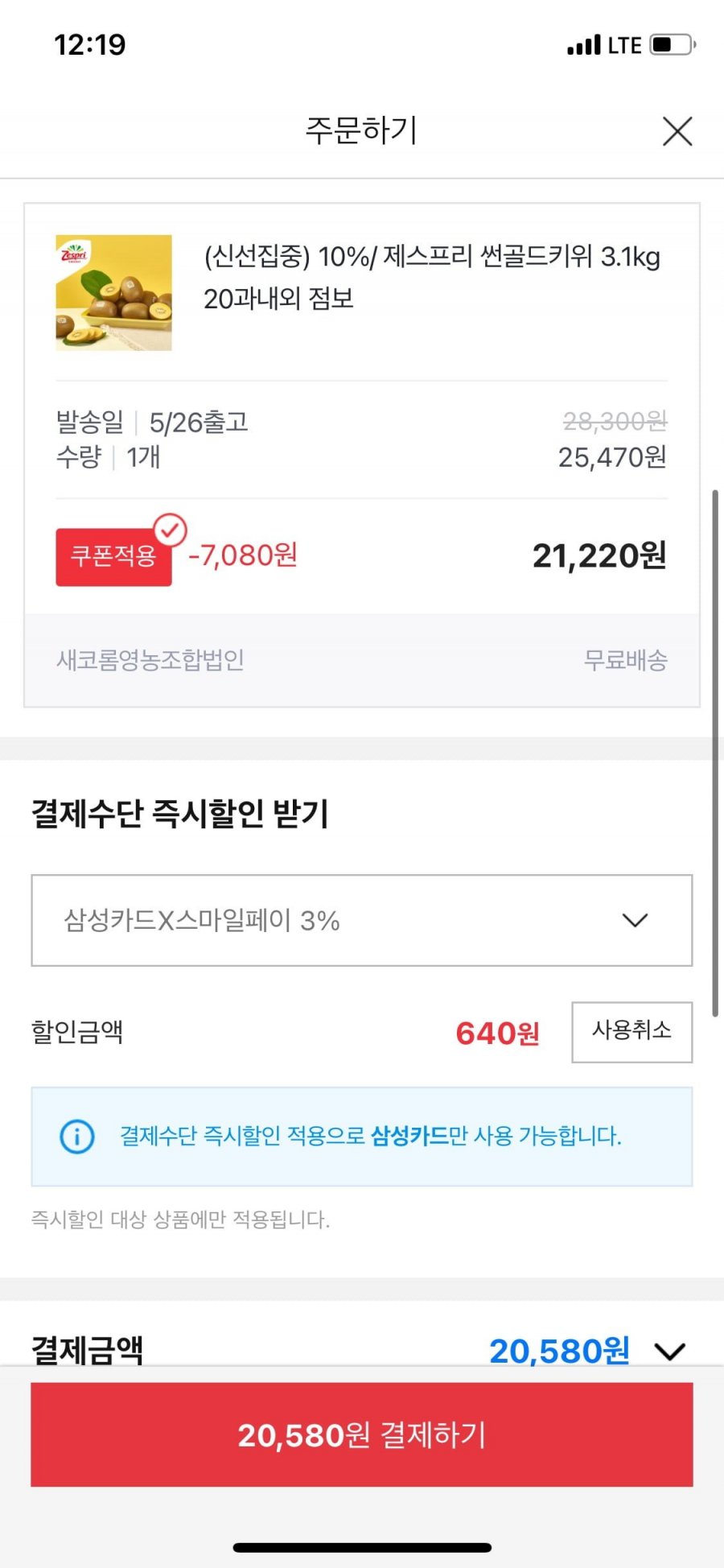The height and width of the screenshot is (1568, 724).
Task: Tap the -7,080원 coupon discount amount
Action: pos(243,555)
